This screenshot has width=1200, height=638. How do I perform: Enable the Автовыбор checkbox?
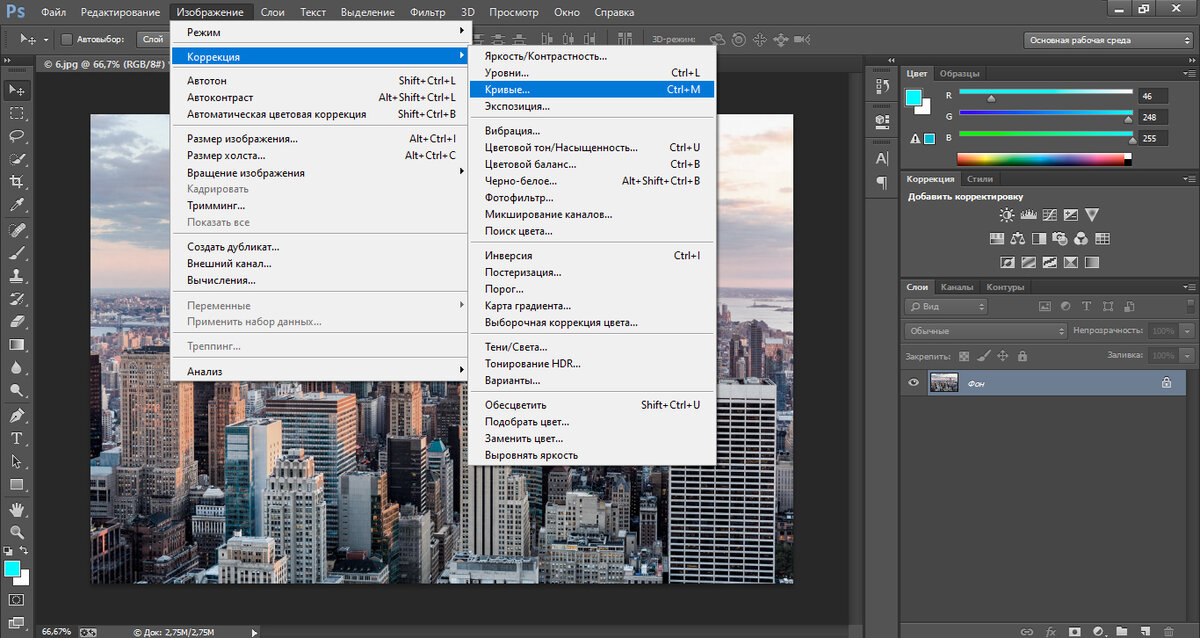tap(67, 40)
